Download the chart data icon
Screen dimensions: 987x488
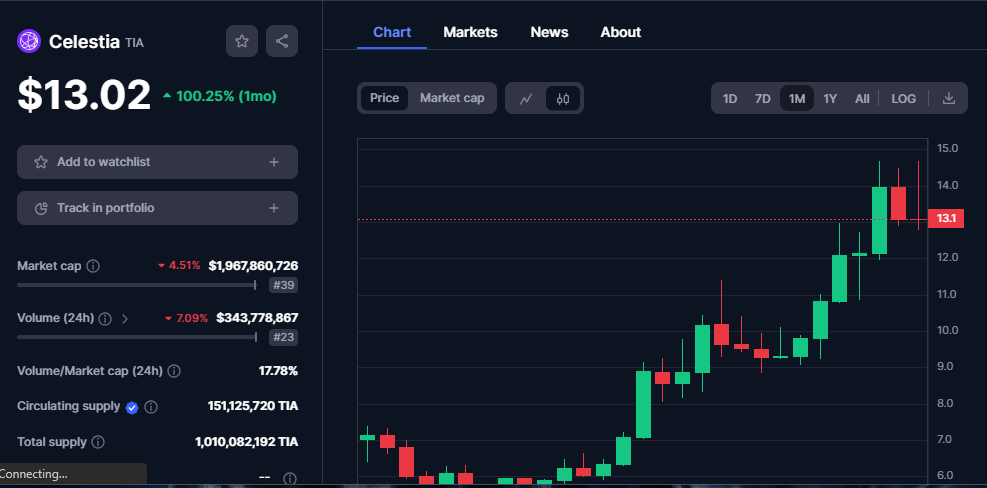click(949, 98)
